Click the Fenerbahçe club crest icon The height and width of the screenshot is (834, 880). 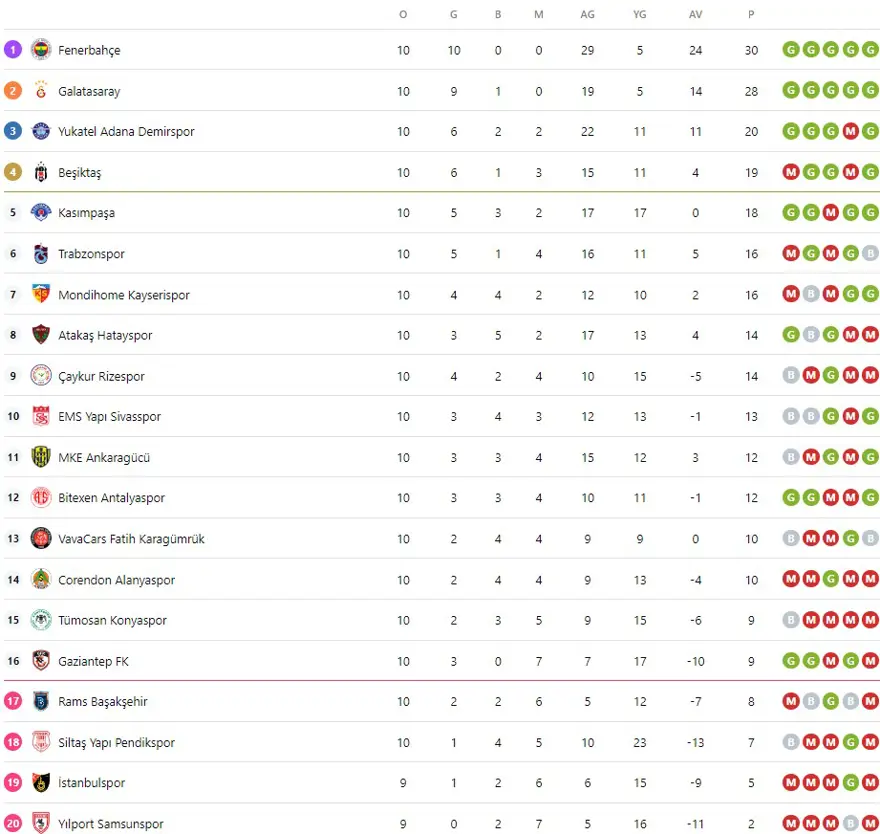click(41, 50)
